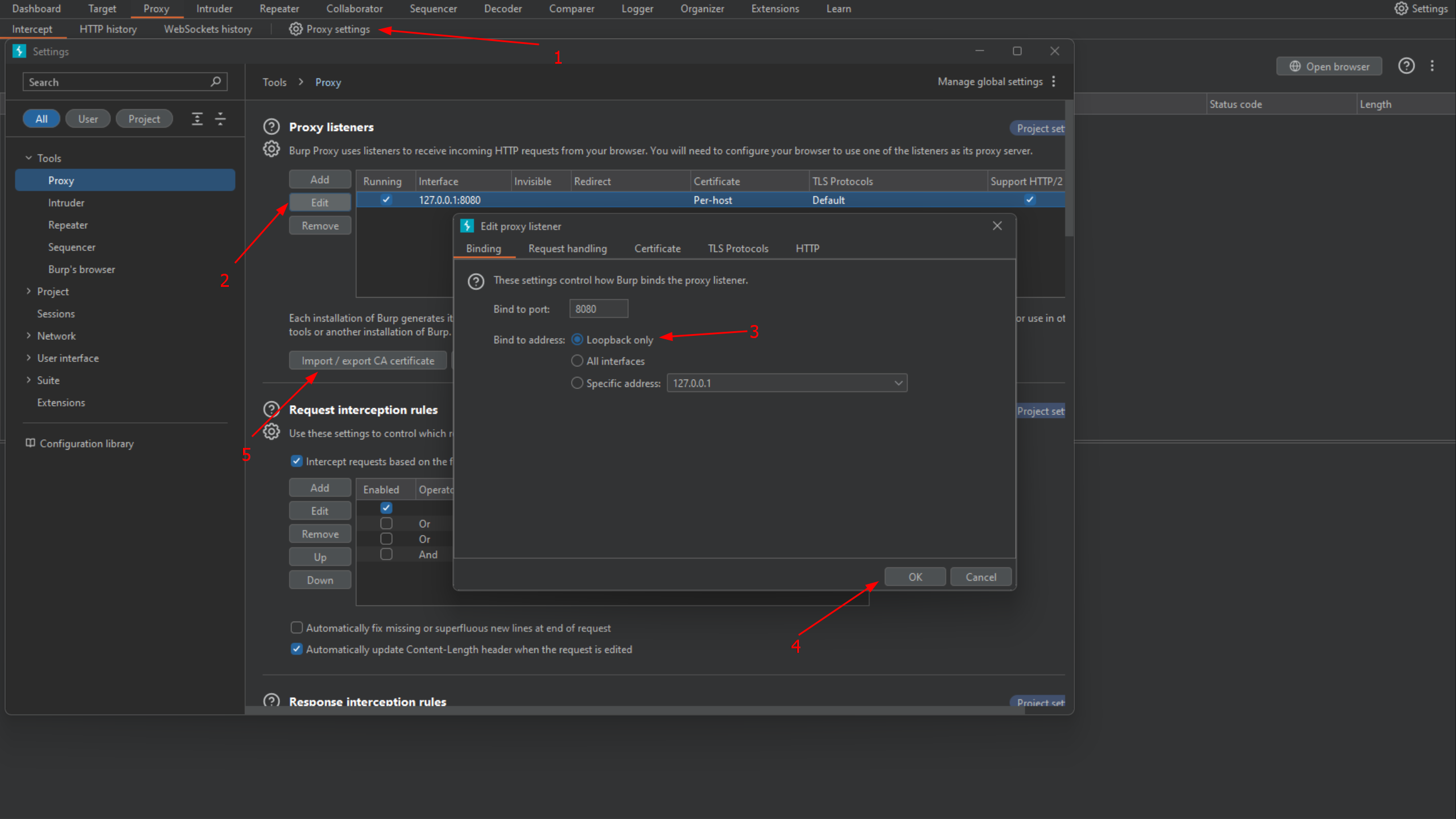
Task: Collapse the Tools tree node
Action: click(x=28, y=158)
